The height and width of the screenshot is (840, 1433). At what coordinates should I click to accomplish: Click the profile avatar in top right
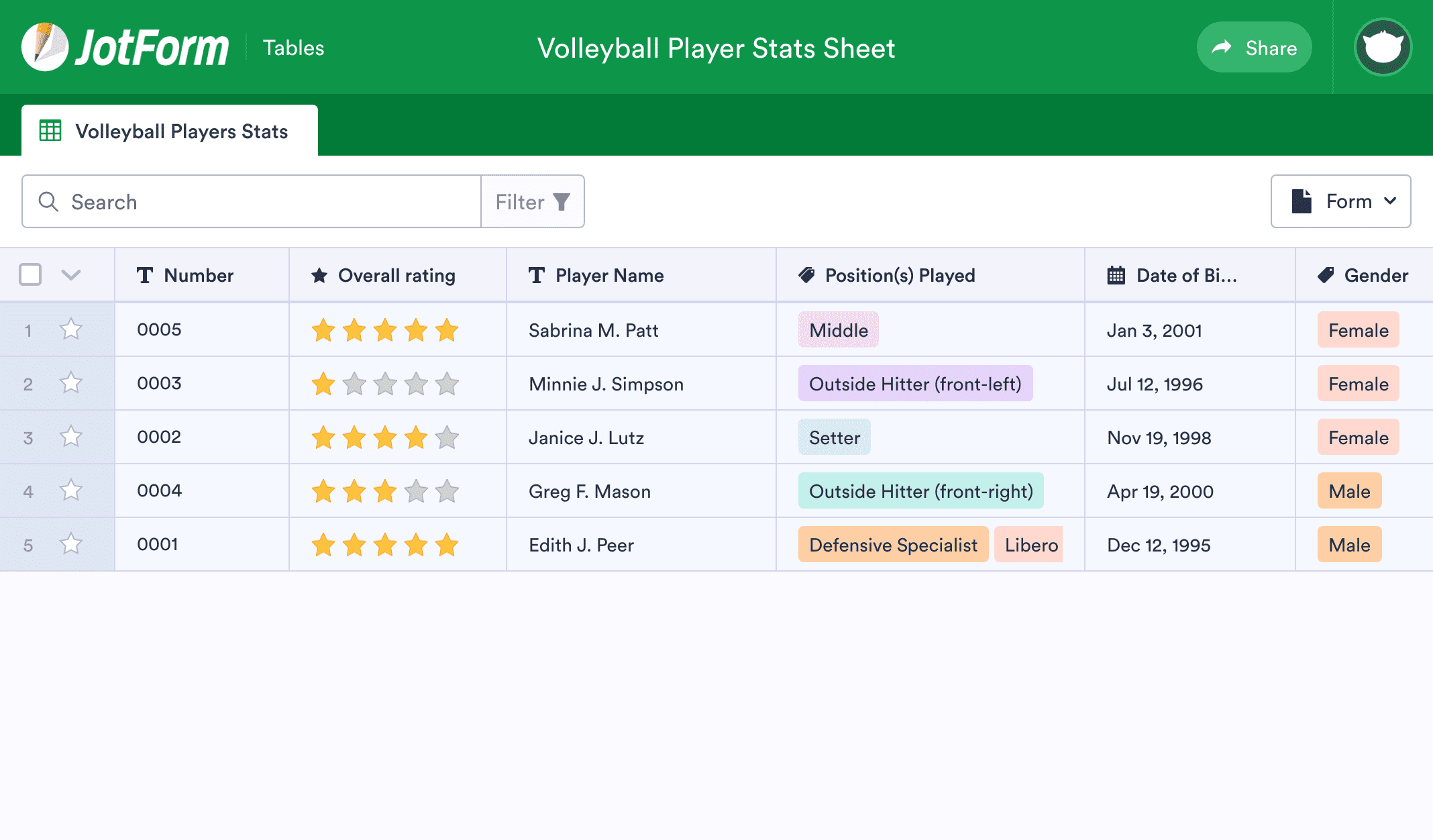coord(1383,46)
